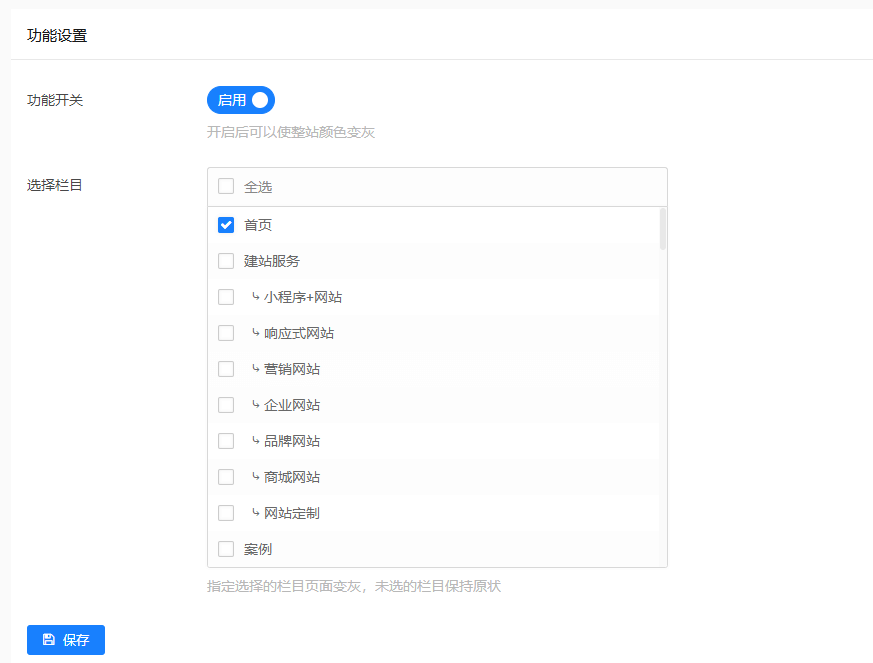Enable the 小程序+网站 checkbox
873x663 pixels.
point(226,297)
